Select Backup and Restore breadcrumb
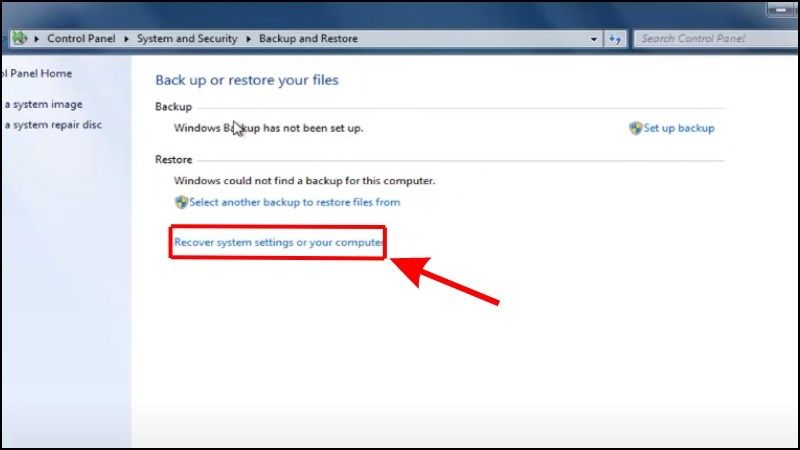The image size is (800, 450). pyautogui.click(x=308, y=39)
